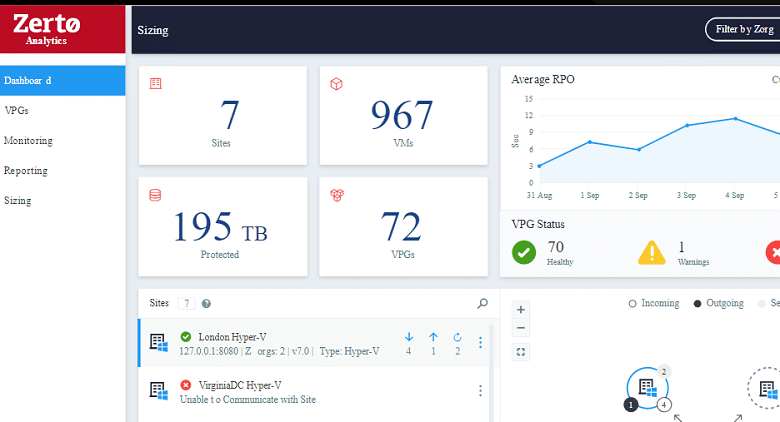This screenshot has height=422, width=780.
Task: Click London Hyper-V green status icon
Action: coord(186,337)
